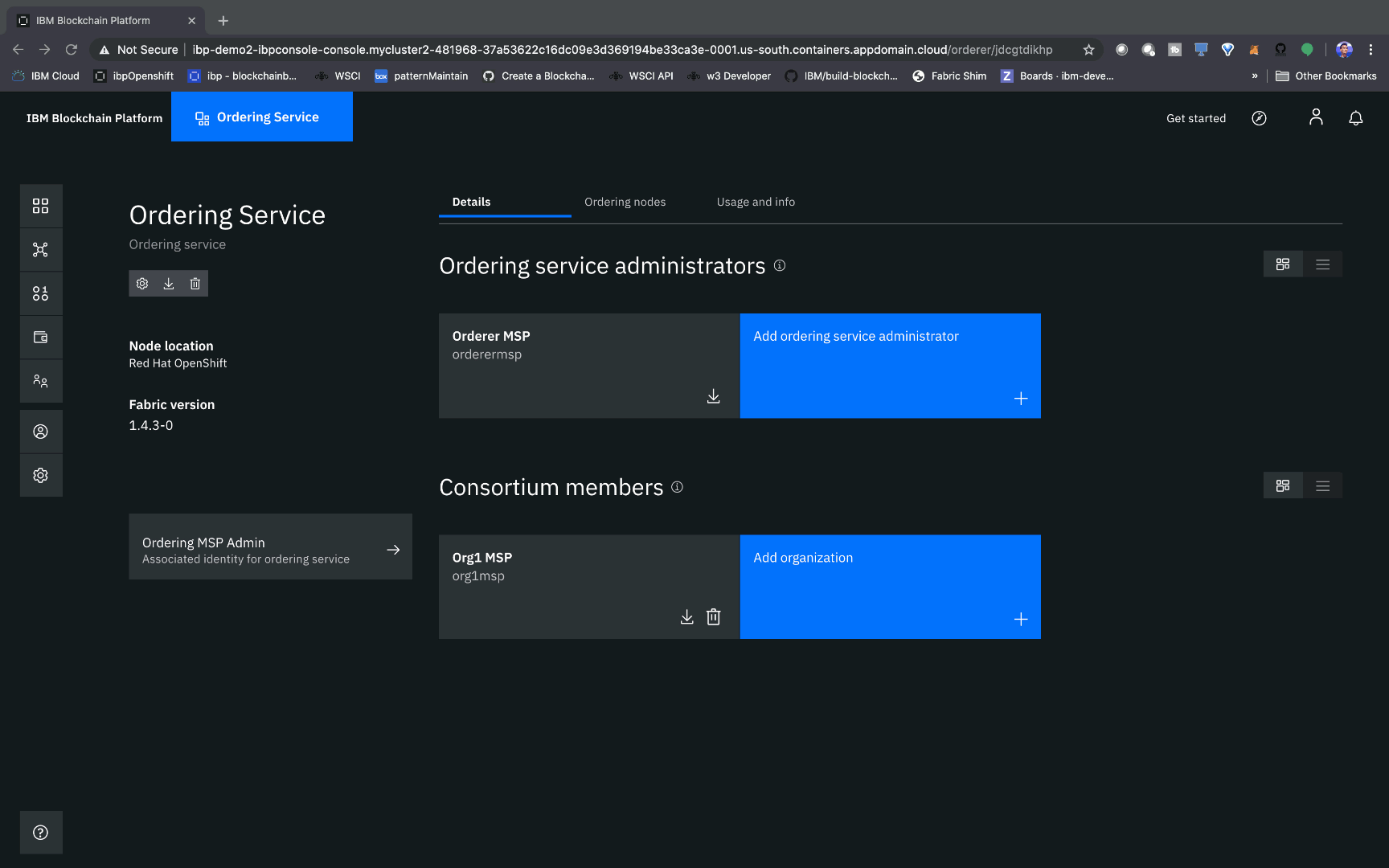1389x868 pixels.
Task: Switch to the Usage and info tab
Action: pos(756,203)
